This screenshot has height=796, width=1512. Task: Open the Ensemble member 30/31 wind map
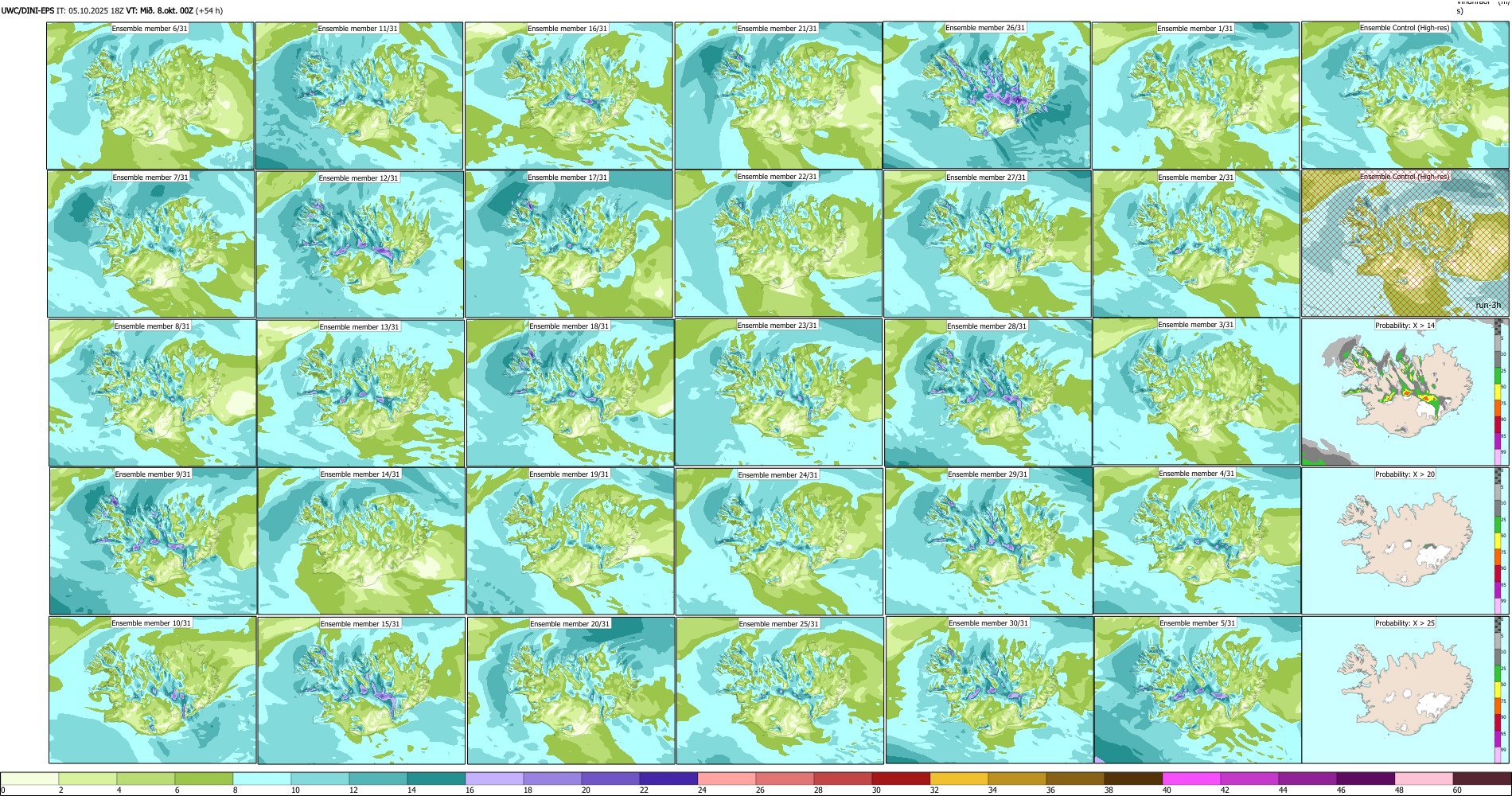pos(989,691)
